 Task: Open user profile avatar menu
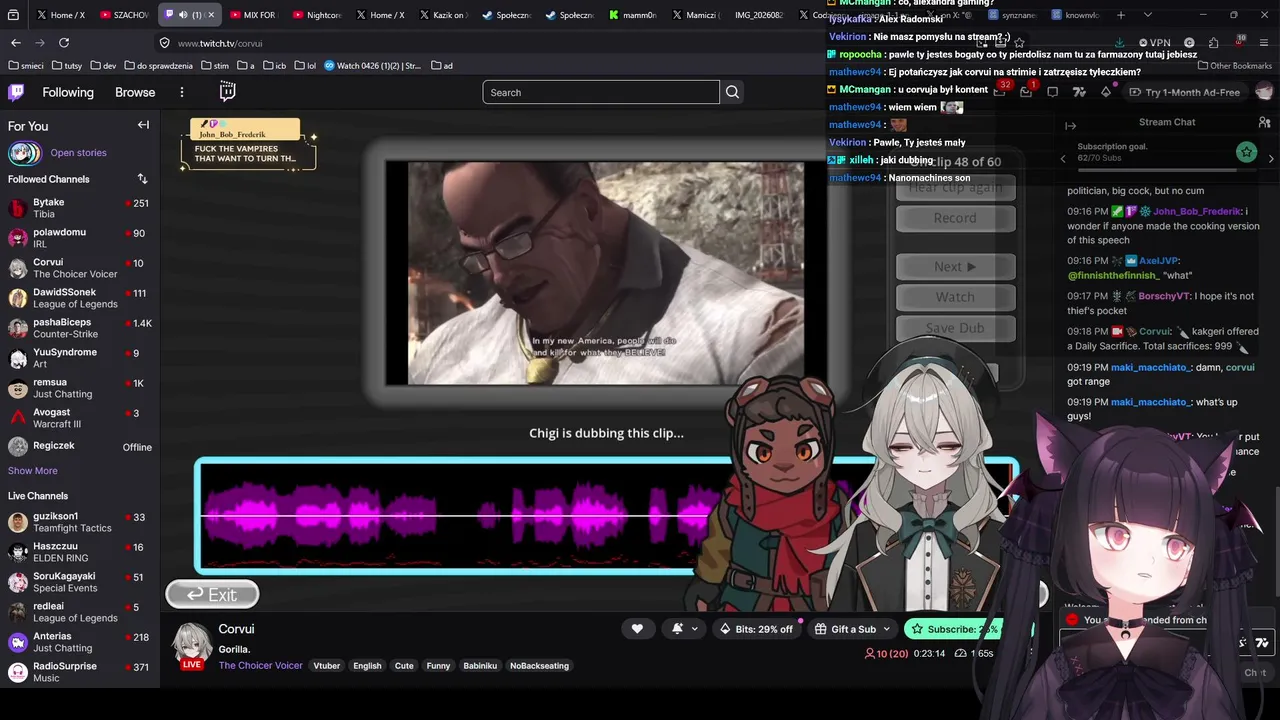[1264, 91]
